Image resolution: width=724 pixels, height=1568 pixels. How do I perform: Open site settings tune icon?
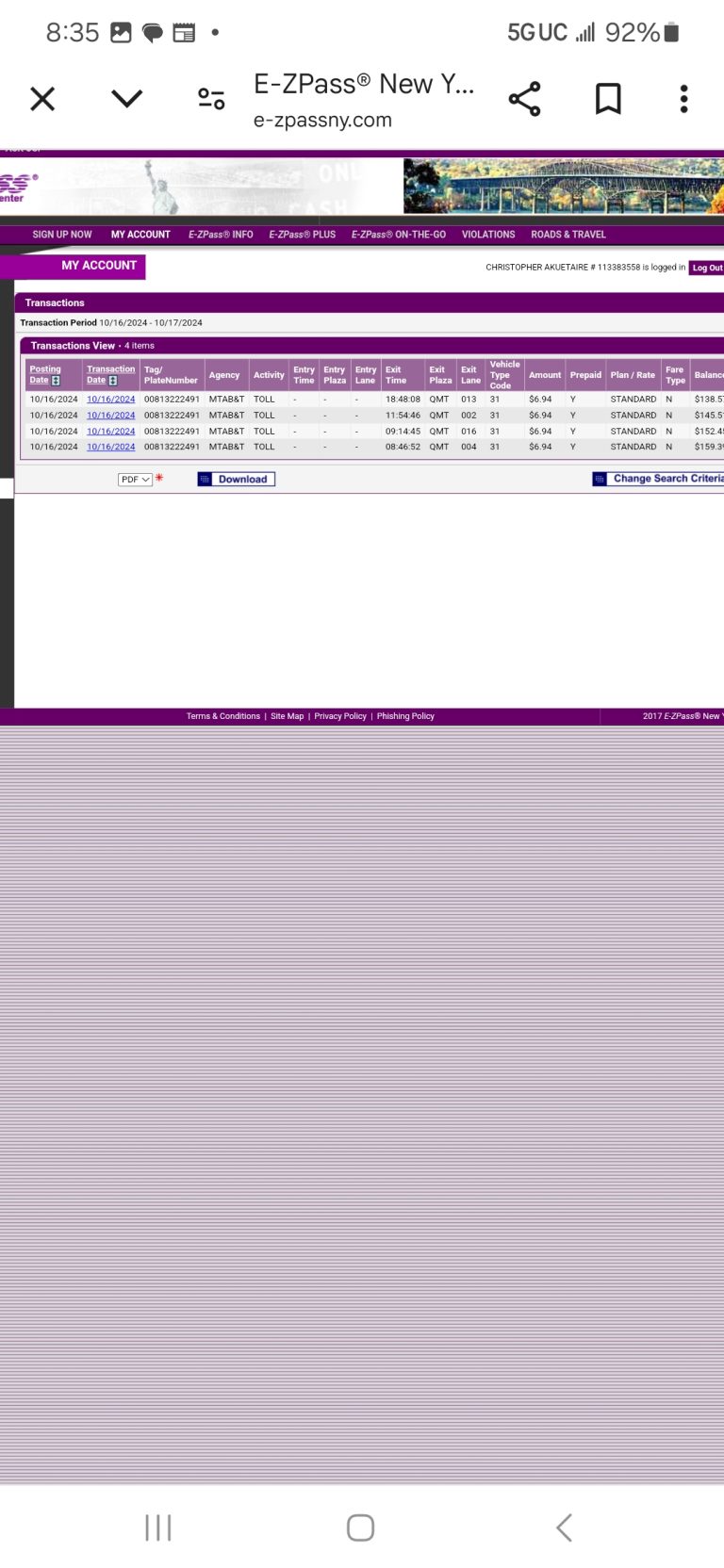[x=211, y=99]
